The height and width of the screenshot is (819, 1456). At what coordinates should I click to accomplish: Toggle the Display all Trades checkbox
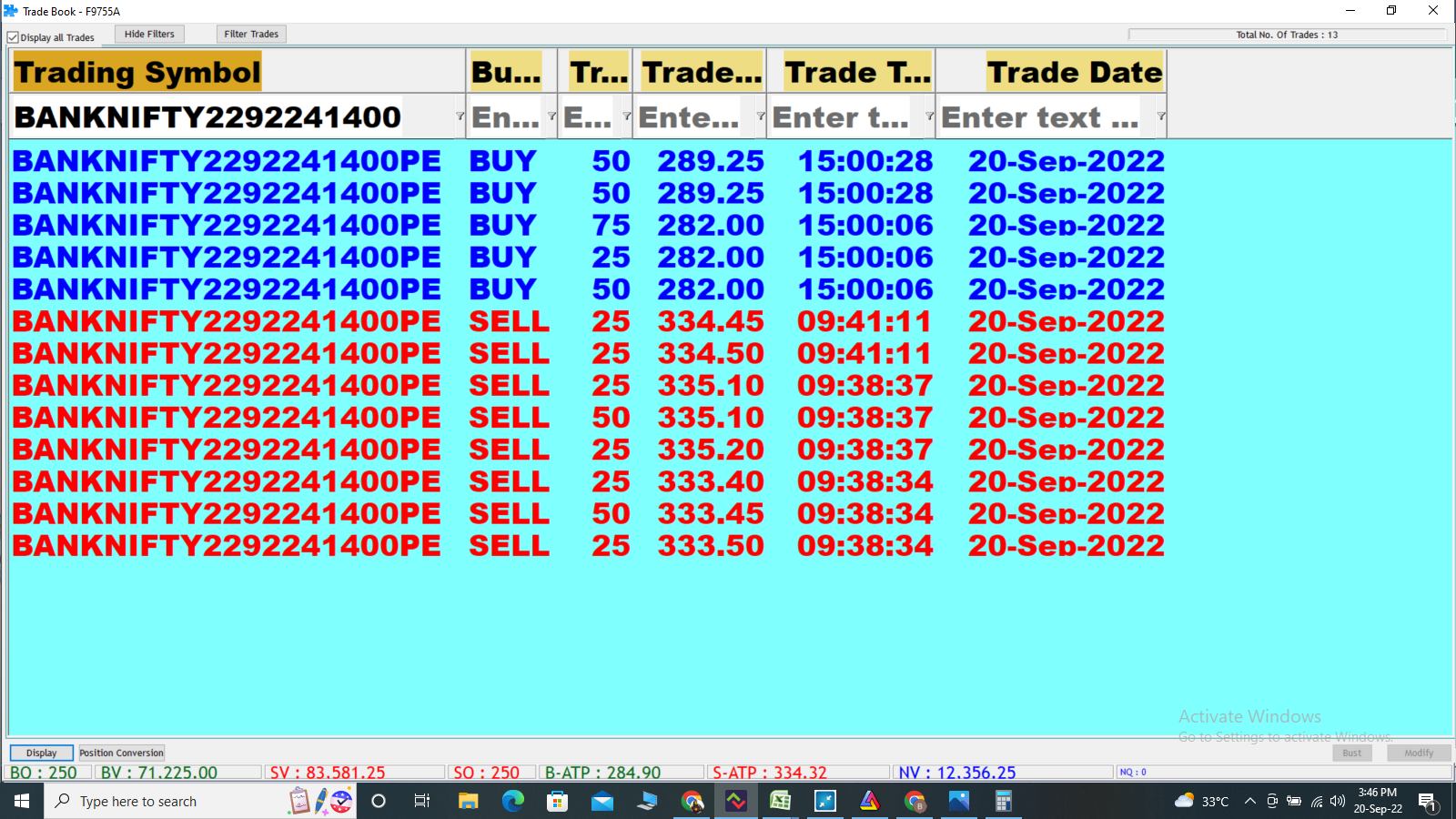[13, 37]
